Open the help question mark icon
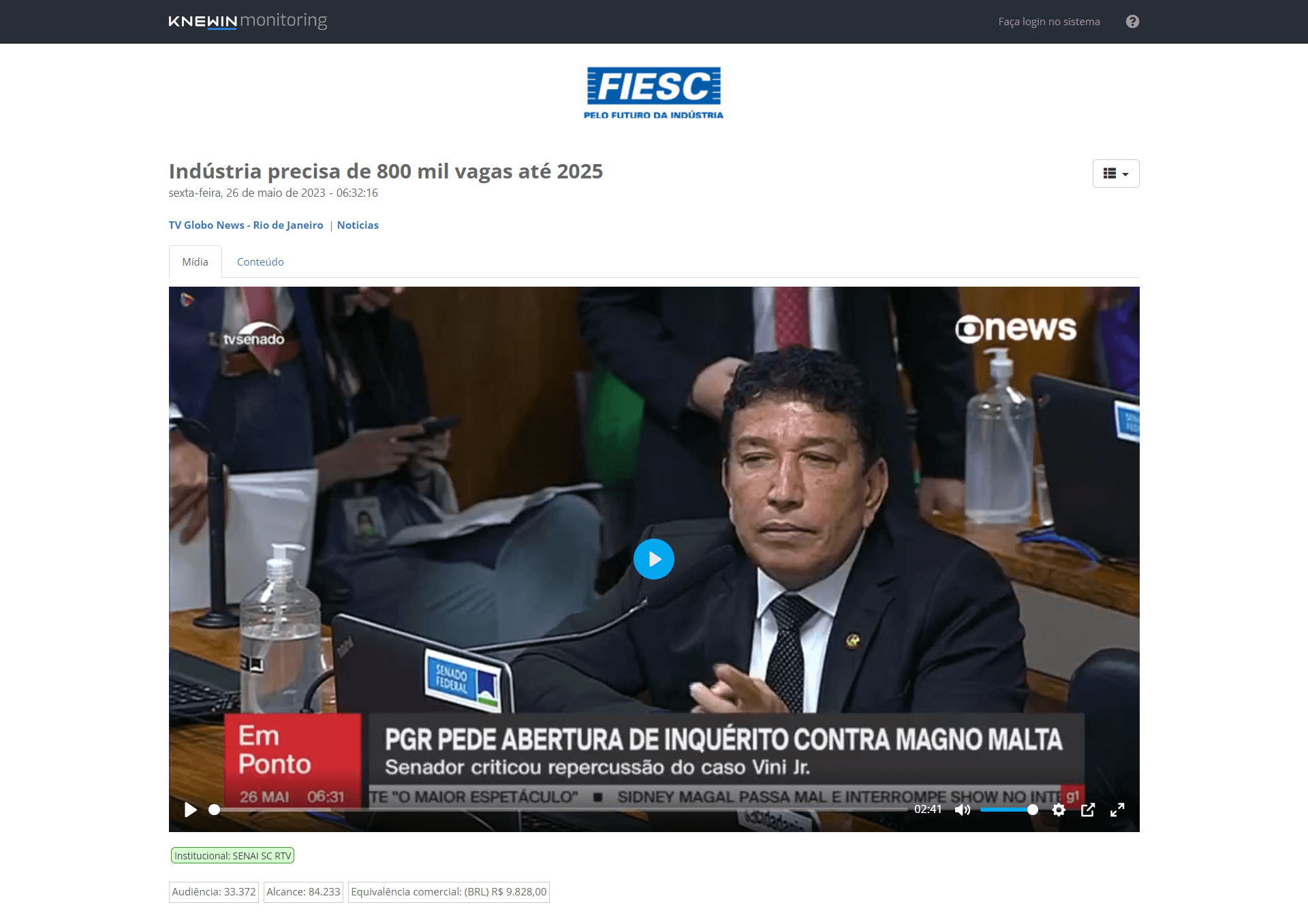 click(1132, 22)
